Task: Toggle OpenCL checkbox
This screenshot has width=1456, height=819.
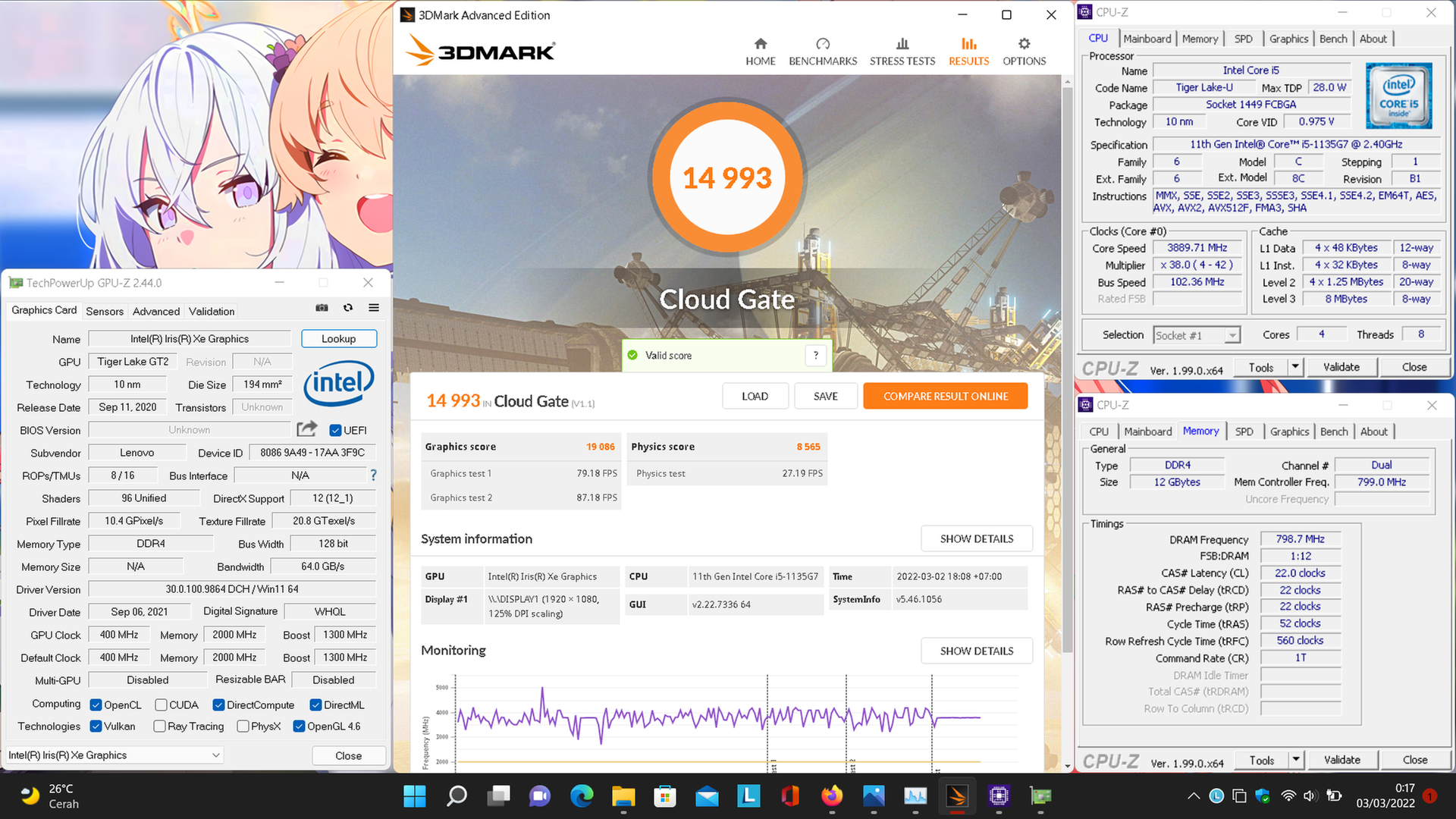Action: pos(96,704)
